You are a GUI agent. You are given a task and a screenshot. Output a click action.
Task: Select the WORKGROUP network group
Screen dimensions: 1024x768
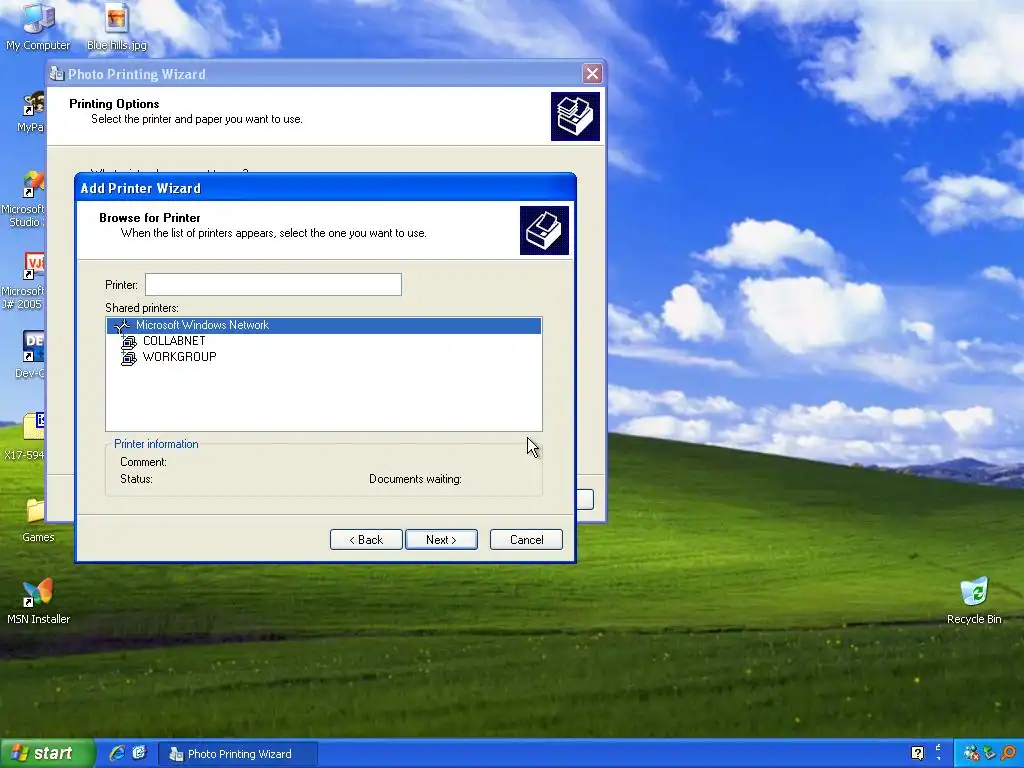(x=180, y=357)
